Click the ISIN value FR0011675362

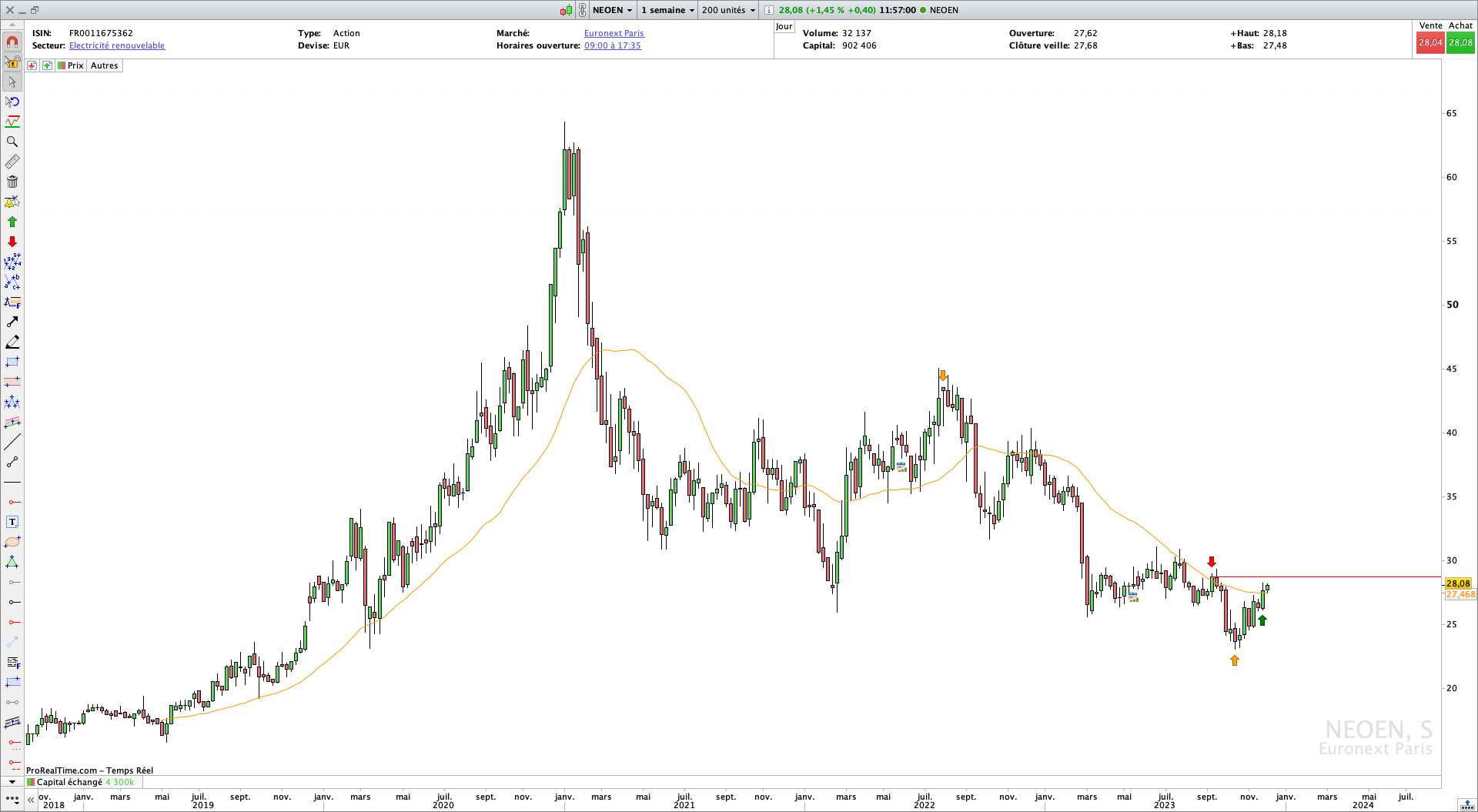click(101, 33)
